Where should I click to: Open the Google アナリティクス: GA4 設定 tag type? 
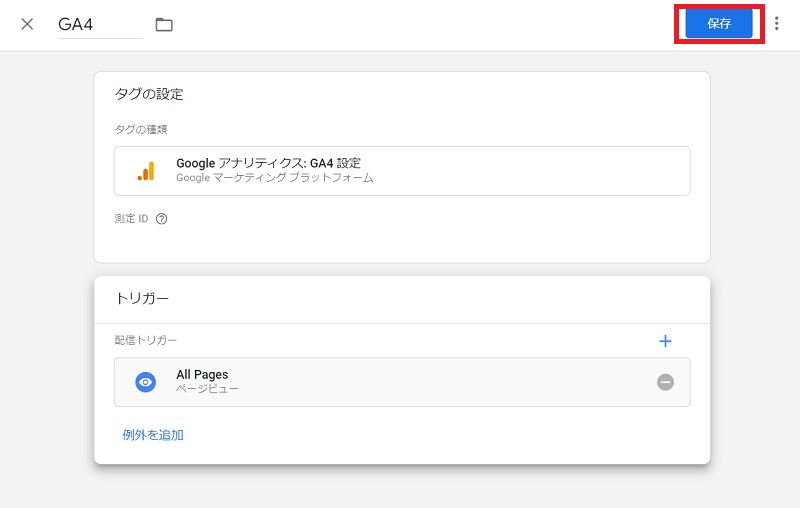pos(402,171)
